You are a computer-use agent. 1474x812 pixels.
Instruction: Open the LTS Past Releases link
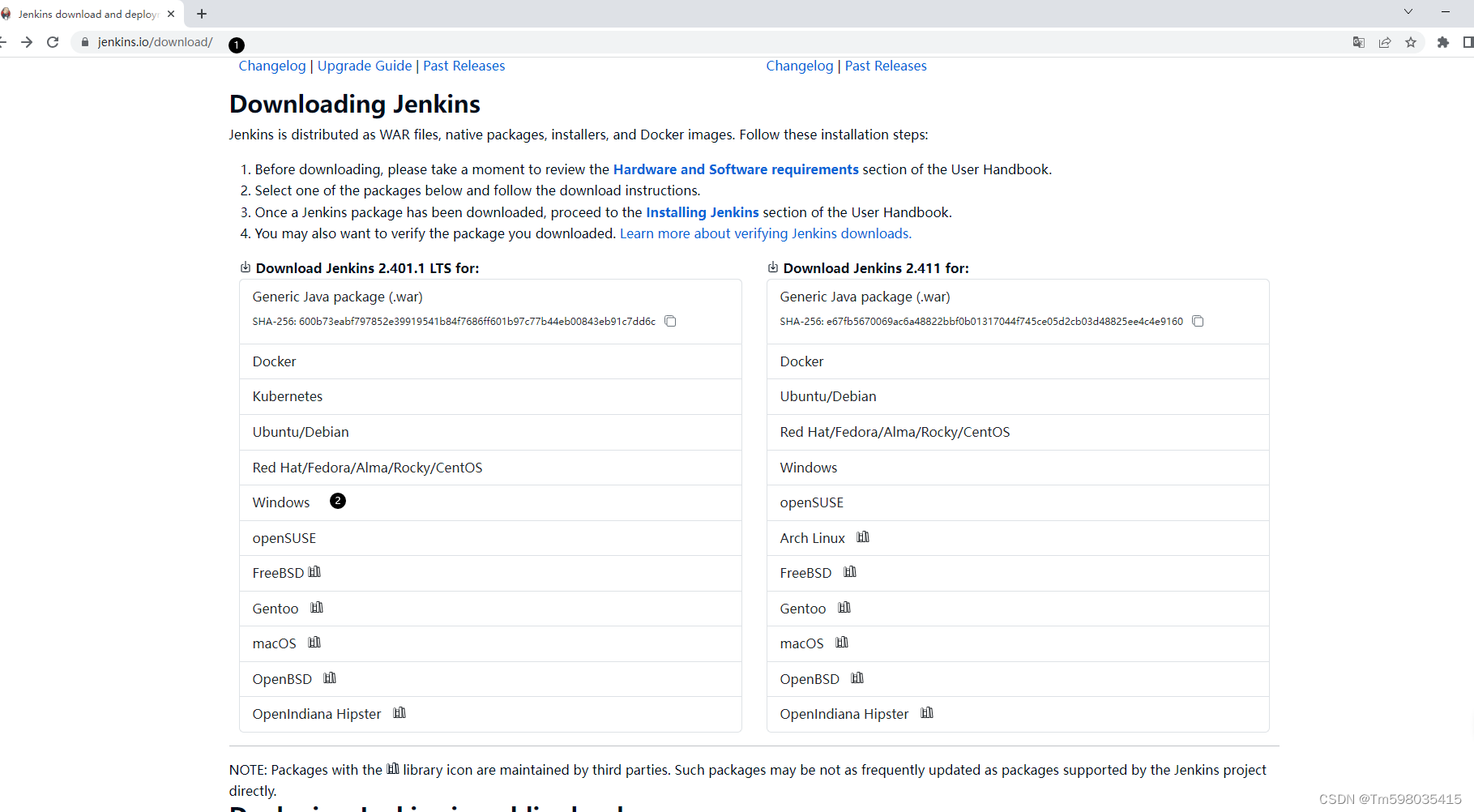tap(464, 66)
